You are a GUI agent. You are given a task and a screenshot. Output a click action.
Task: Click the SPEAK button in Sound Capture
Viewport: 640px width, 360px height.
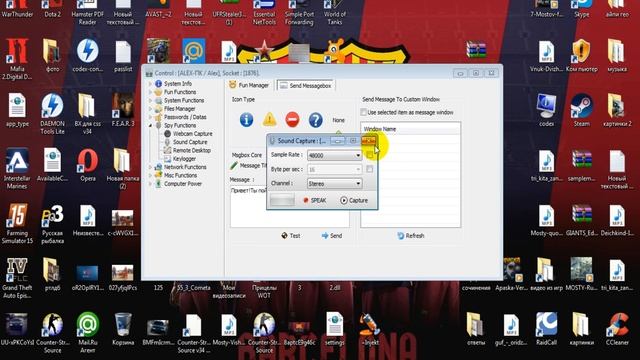(x=314, y=200)
